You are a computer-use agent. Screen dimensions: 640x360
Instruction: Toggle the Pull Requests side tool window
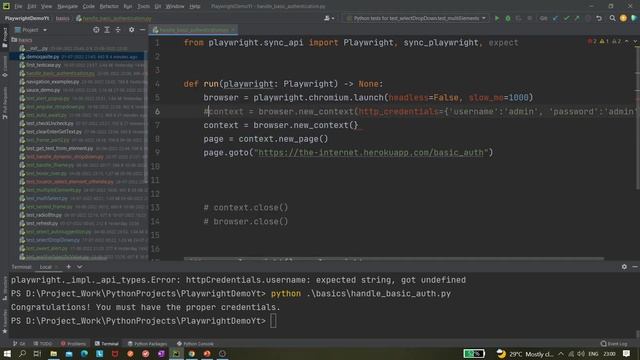point(4,103)
